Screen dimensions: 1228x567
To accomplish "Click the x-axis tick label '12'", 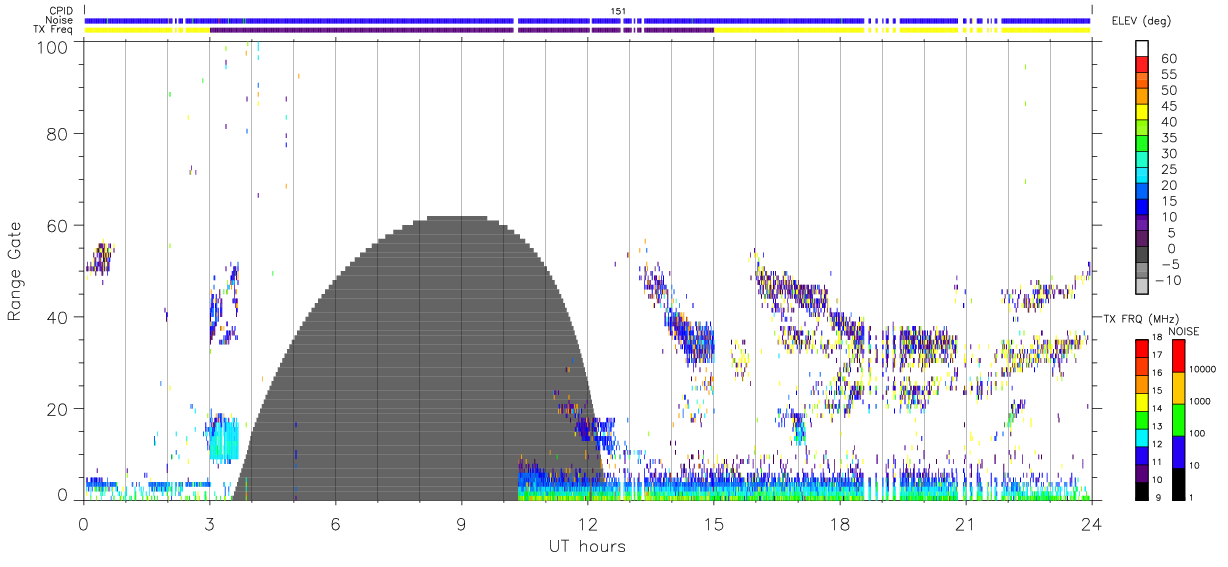I will pos(587,523).
